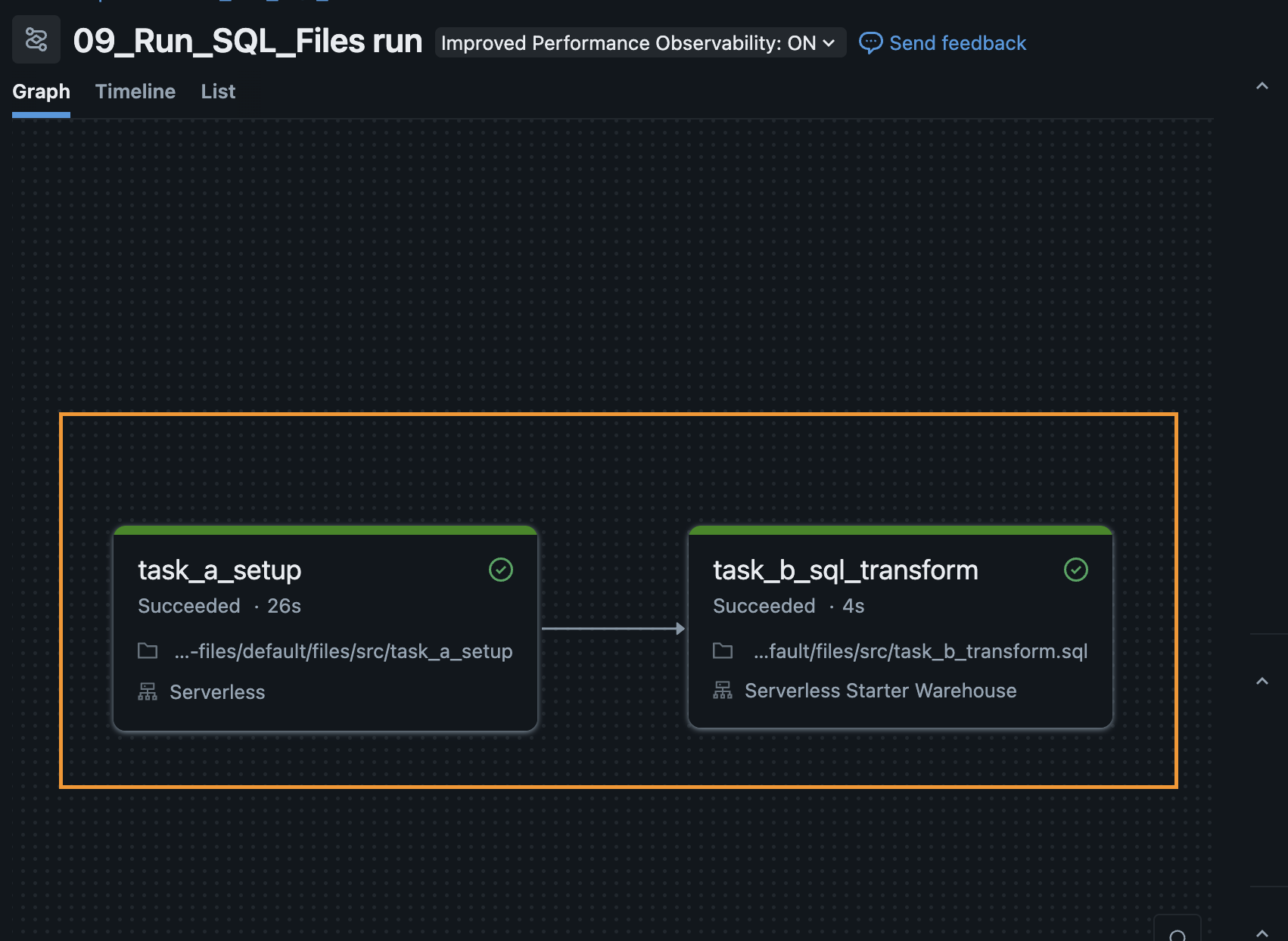Select the Graph tab

tap(41, 92)
